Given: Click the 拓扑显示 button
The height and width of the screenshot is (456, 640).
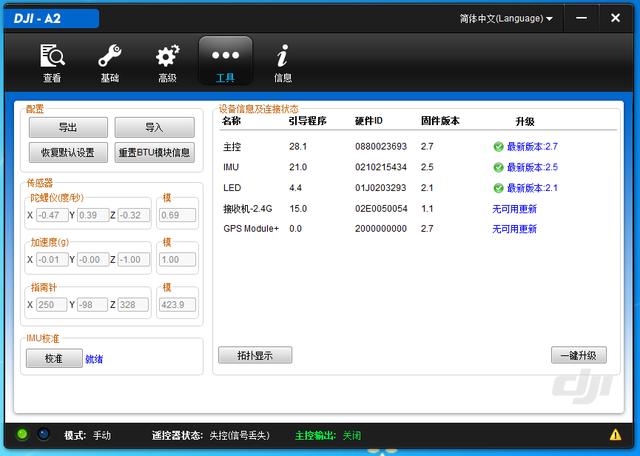Looking at the screenshot, I should click(255, 355).
